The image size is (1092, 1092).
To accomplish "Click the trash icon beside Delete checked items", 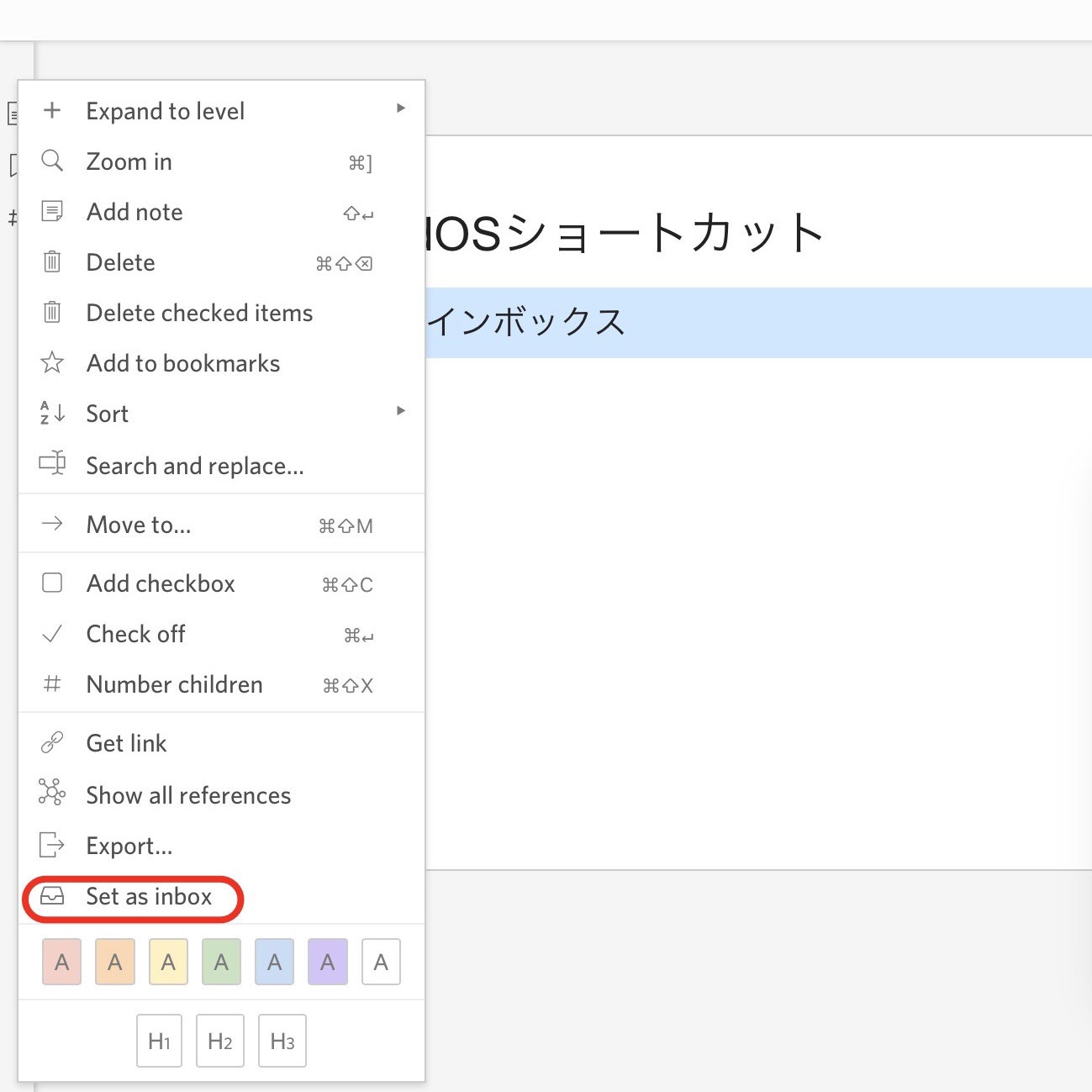I will (52, 312).
